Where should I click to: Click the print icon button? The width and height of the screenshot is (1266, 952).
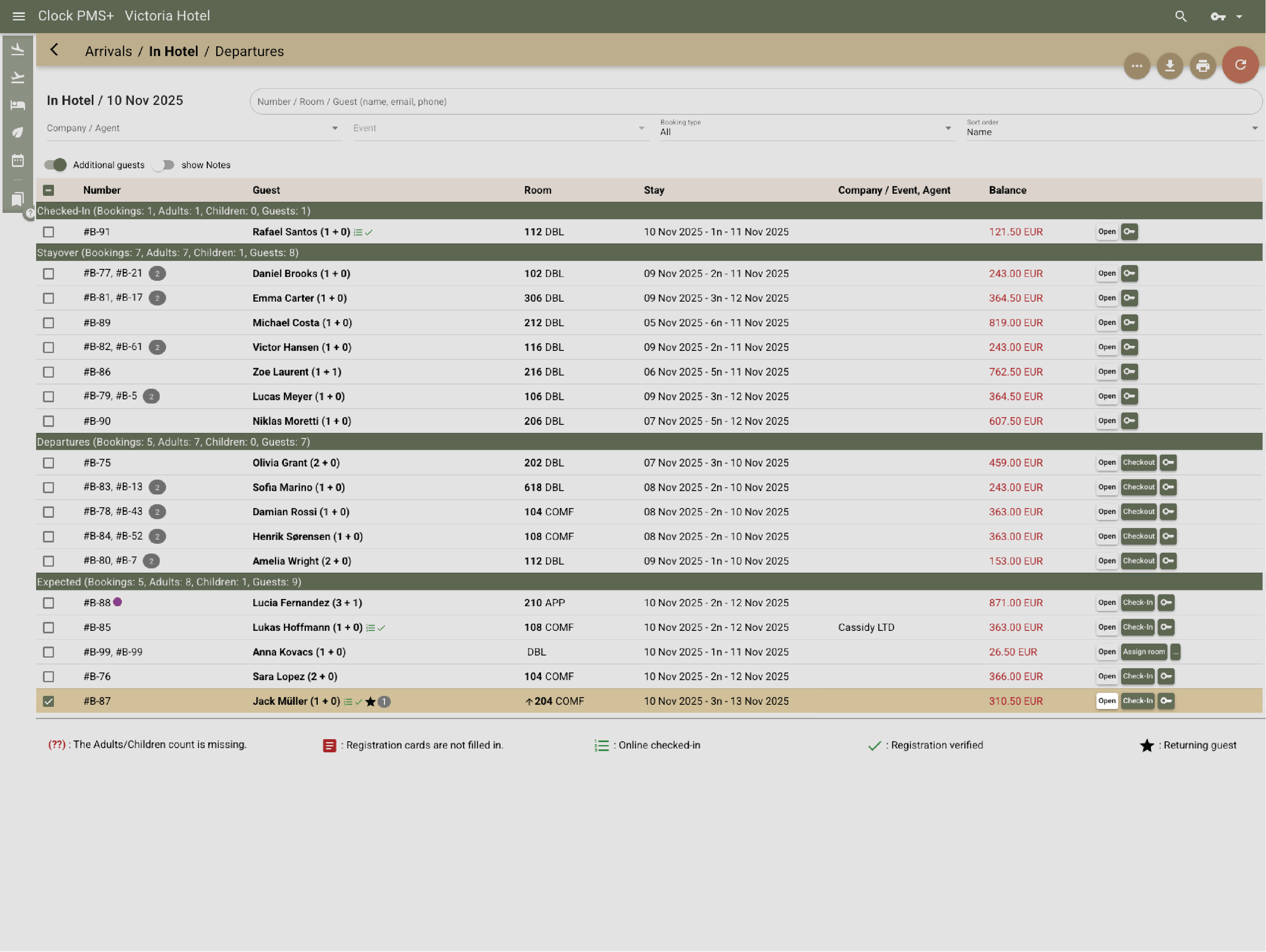point(1202,66)
